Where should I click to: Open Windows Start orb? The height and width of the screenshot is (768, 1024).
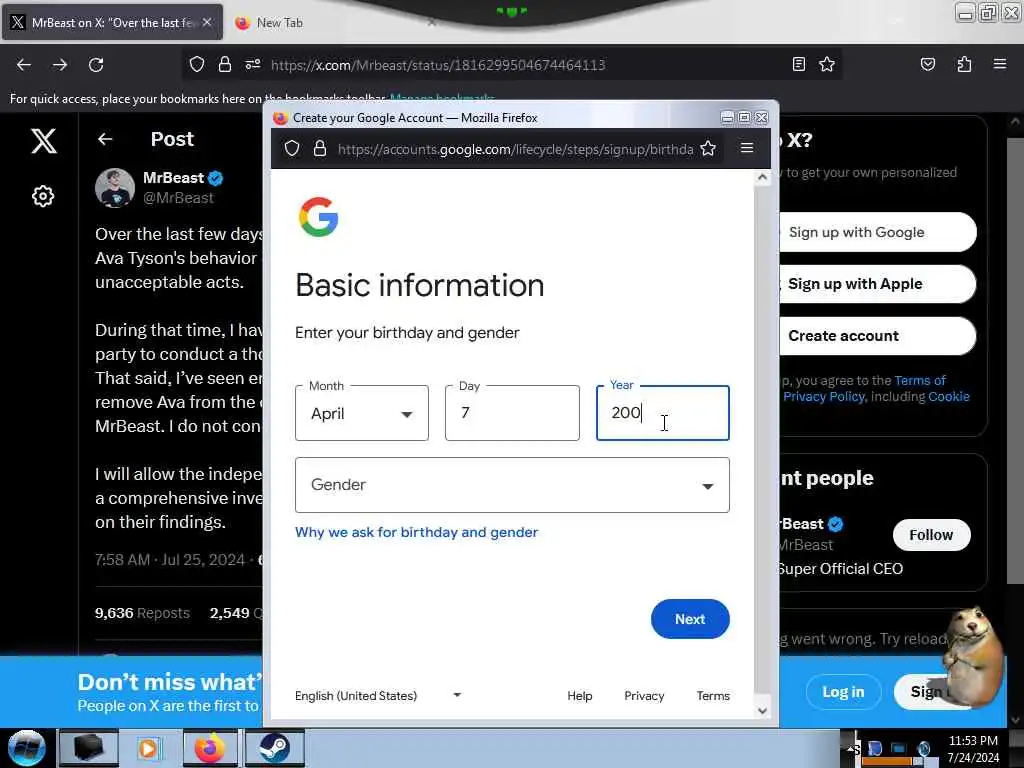(x=27, y=748)
